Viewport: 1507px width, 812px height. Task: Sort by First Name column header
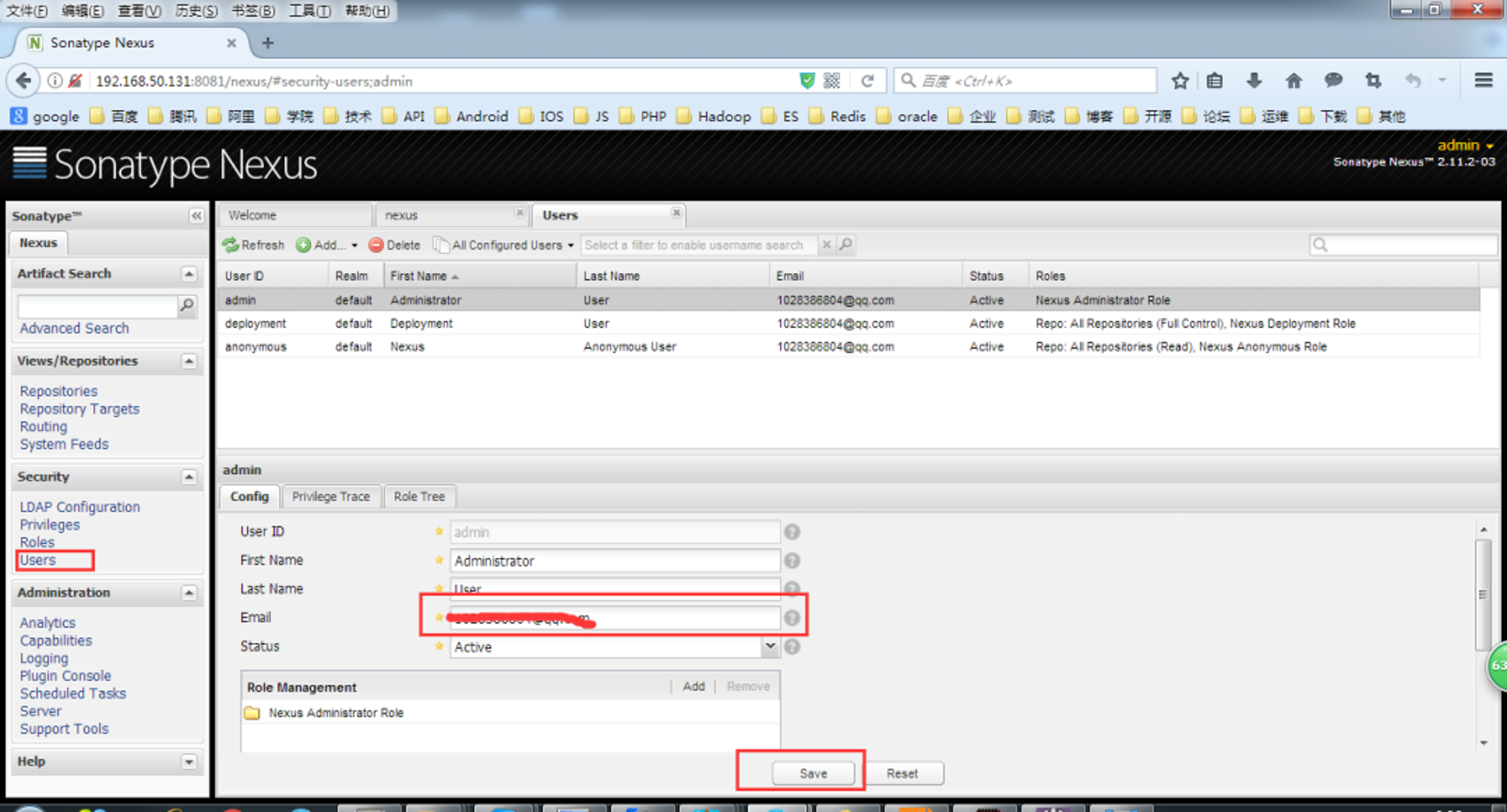pyautogui.click(x=480, y=276)
